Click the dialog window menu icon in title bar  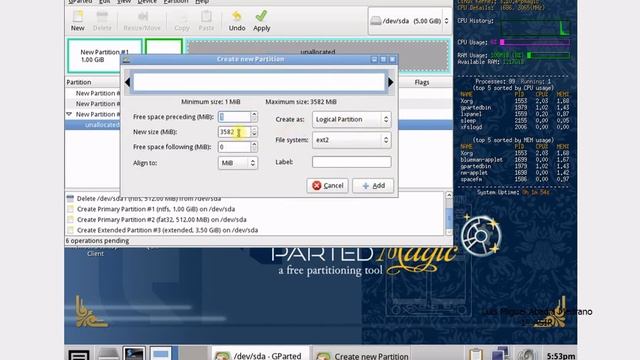point(126,60)
